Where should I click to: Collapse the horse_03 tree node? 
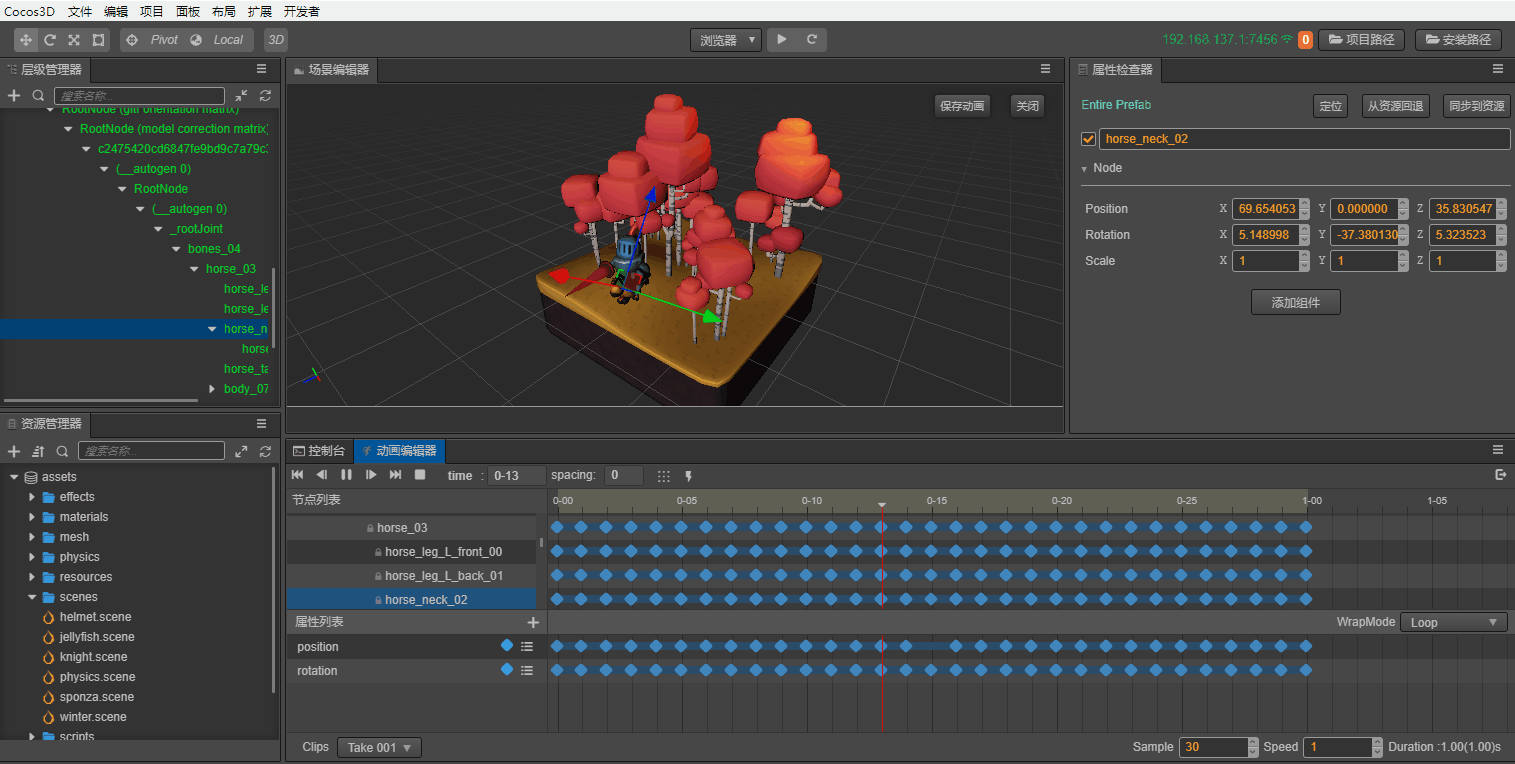(195, 269)
